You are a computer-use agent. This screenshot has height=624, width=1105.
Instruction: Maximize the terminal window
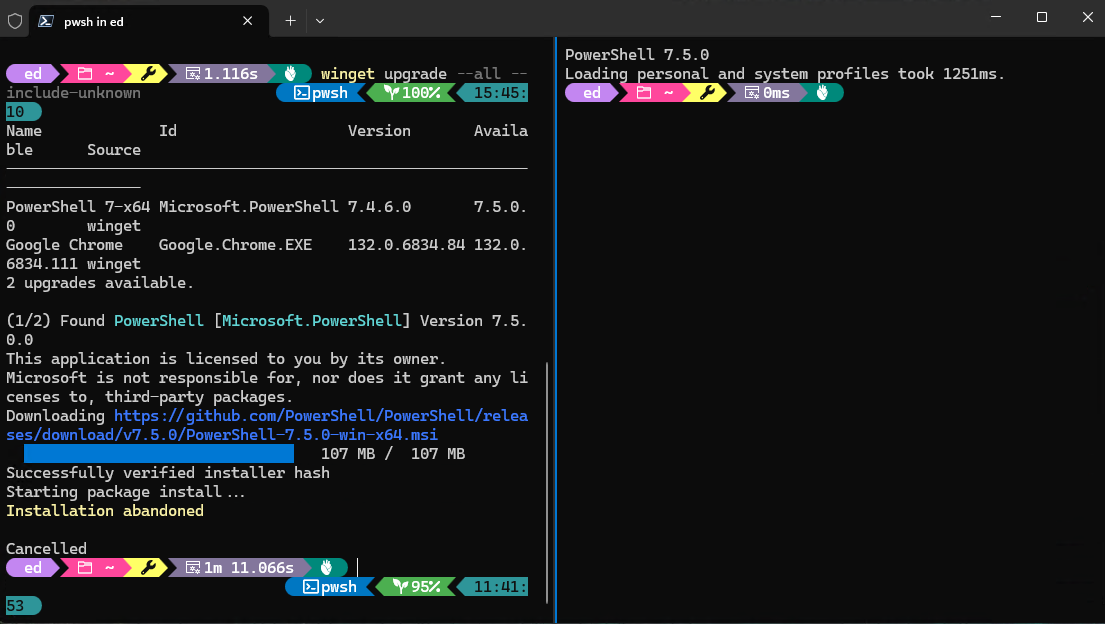[1042, 18]
